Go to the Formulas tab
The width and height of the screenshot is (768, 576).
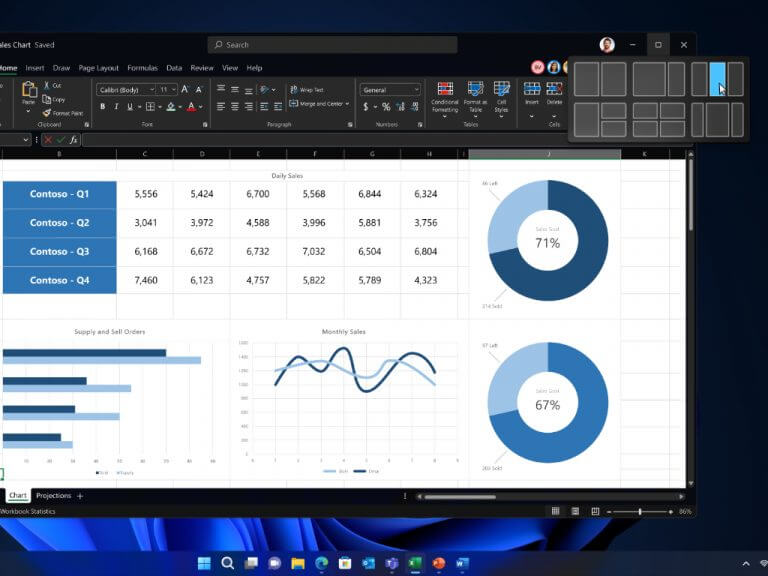(x=143, y=68)
